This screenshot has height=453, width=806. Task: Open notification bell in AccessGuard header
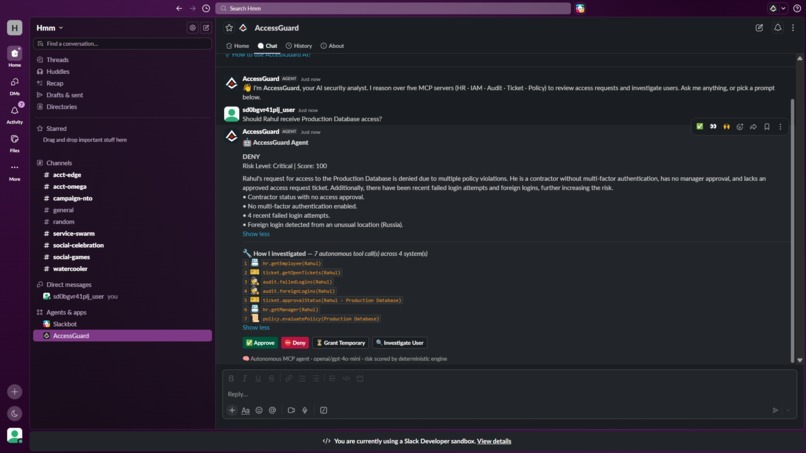pos(778,28)
